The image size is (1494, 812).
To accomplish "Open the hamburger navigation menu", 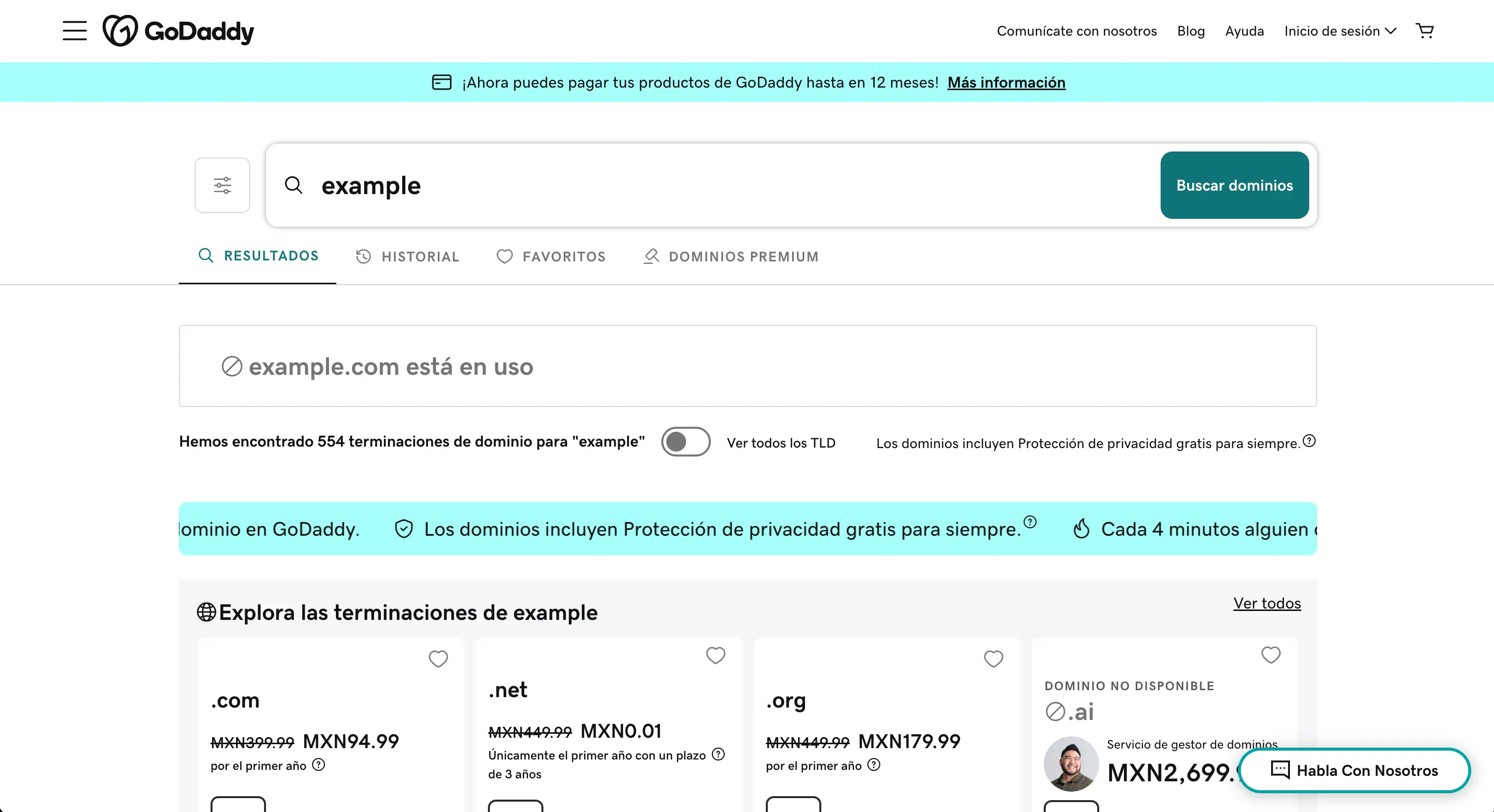I will tap(74, 30).
